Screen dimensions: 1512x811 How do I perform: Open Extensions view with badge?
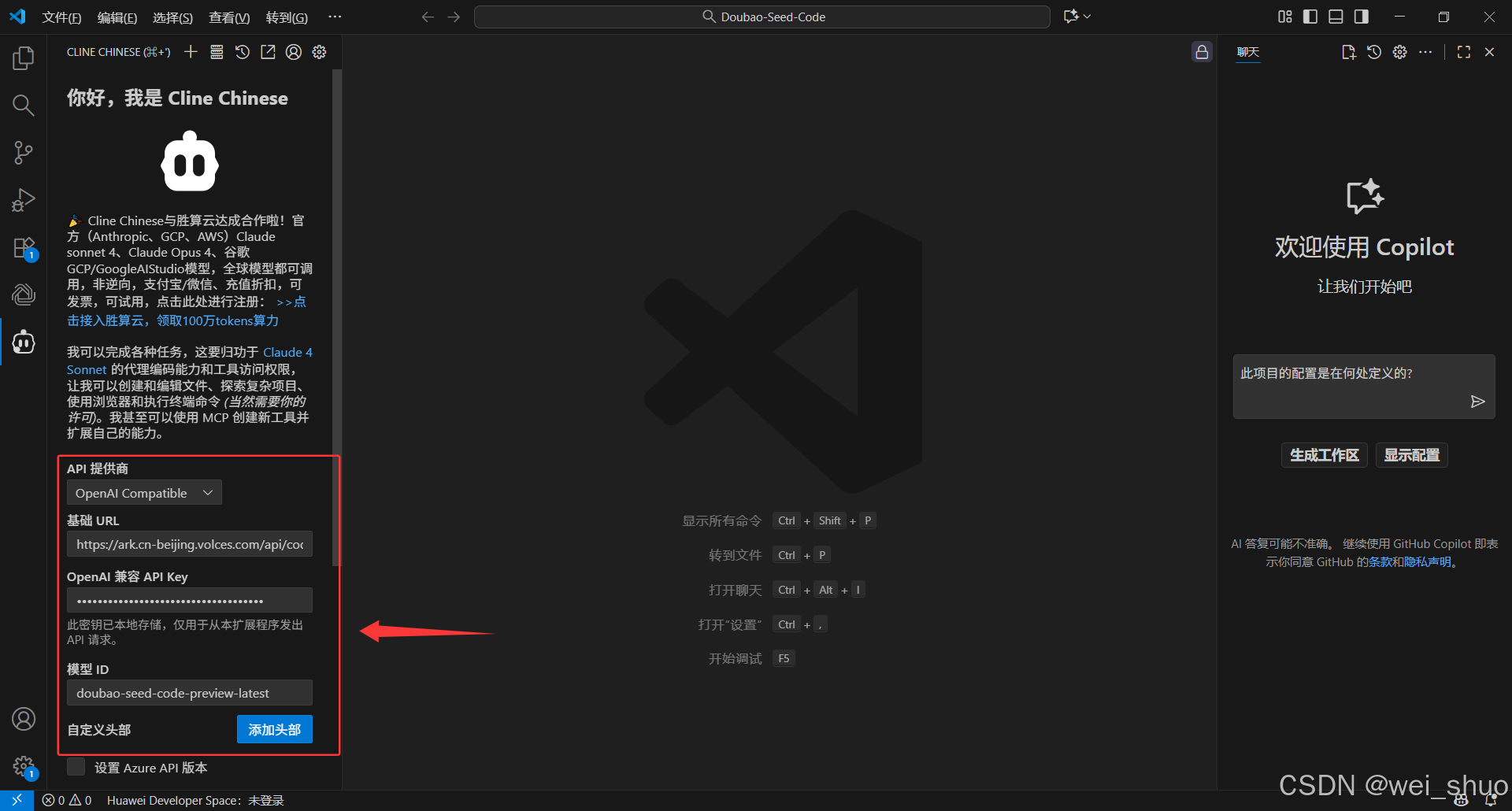click(x=24, y=248)
